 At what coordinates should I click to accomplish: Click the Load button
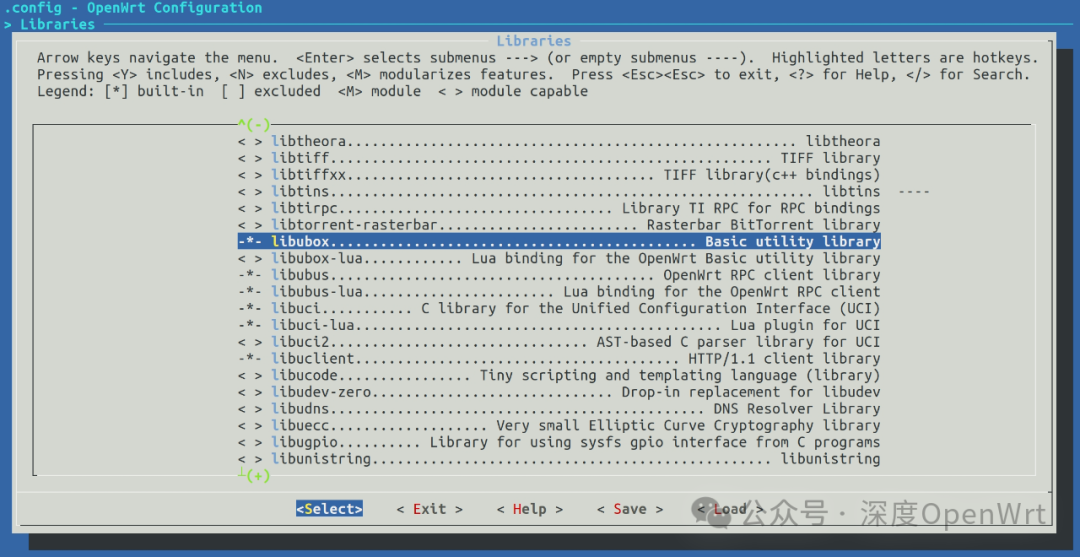[x=730, y=509]
